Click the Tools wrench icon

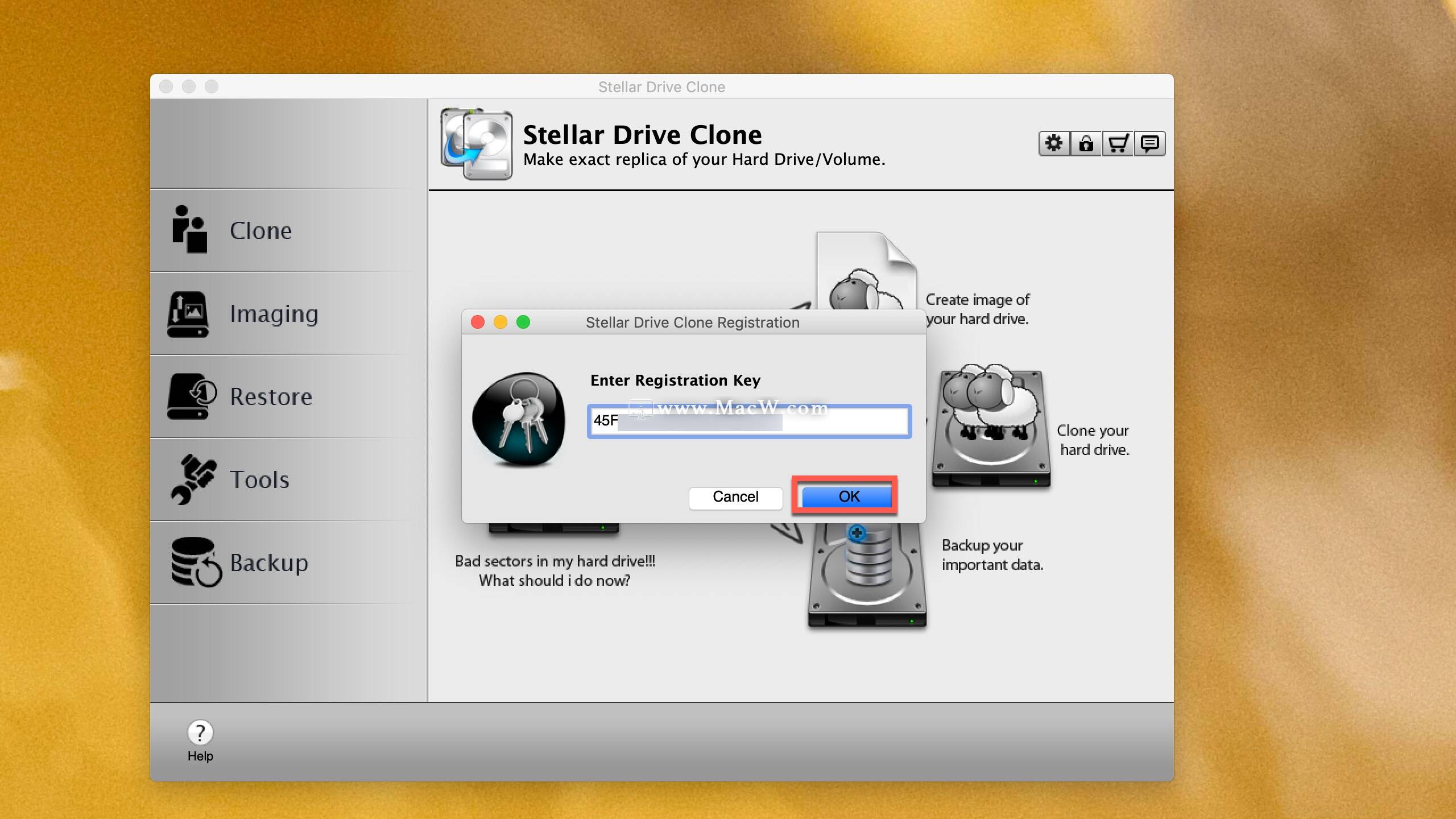pyautogui.click(x=193, y=479)
